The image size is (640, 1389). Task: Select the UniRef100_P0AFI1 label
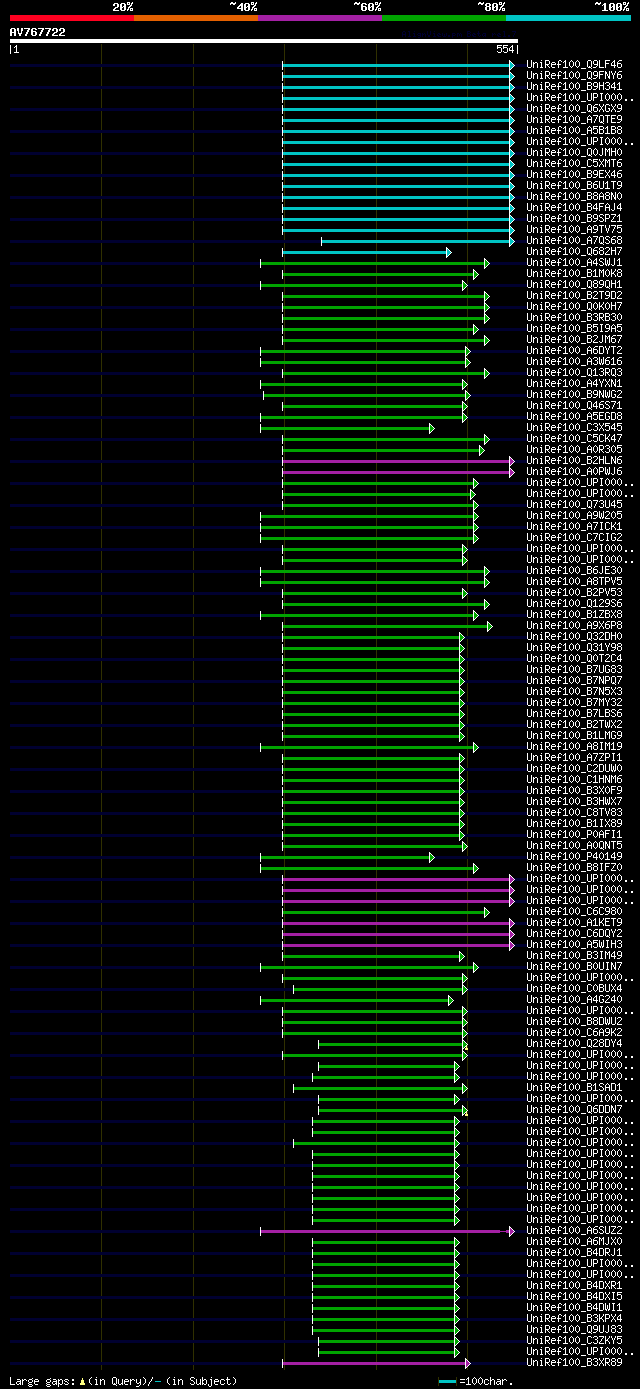574,835
